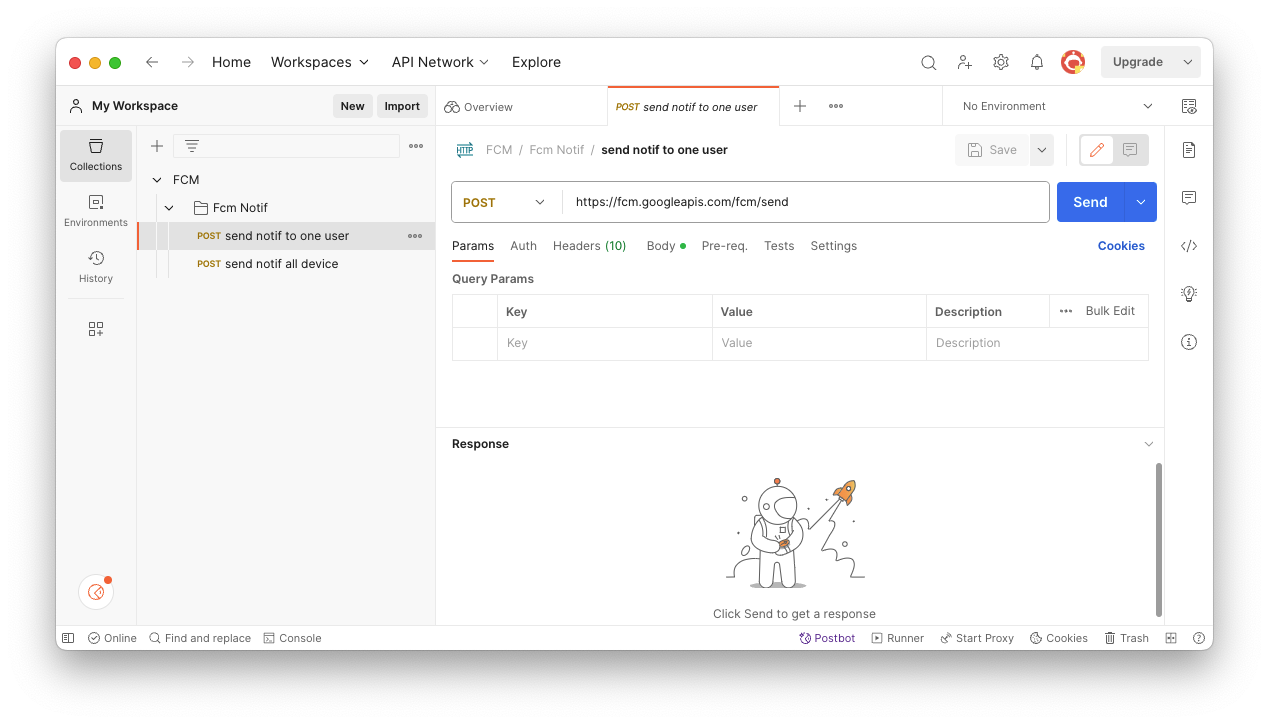This screenshot has width=1269, height=724.
Task: Click the Send button
Action: coord(1090,202)
